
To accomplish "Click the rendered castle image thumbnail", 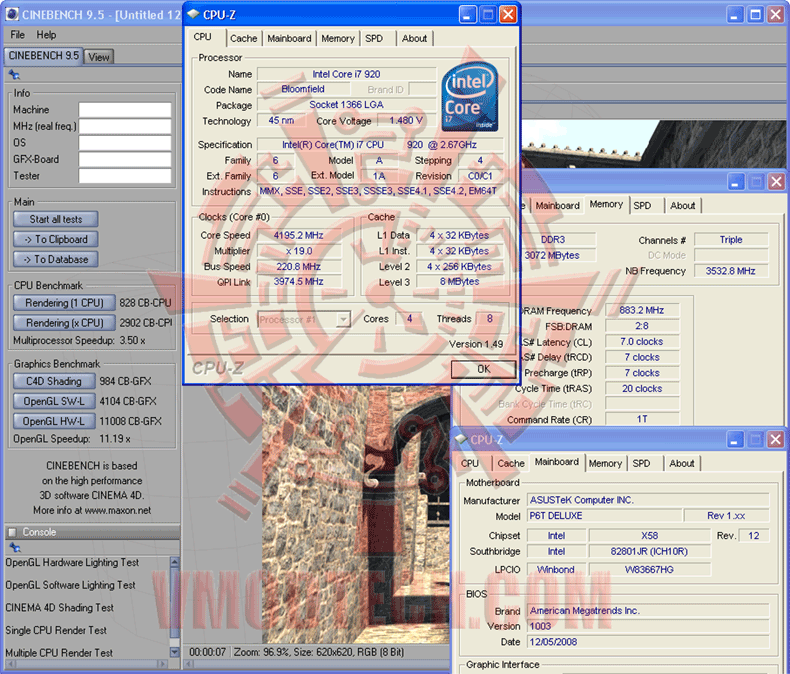I will pyautogui.click(x=356, y=514).
